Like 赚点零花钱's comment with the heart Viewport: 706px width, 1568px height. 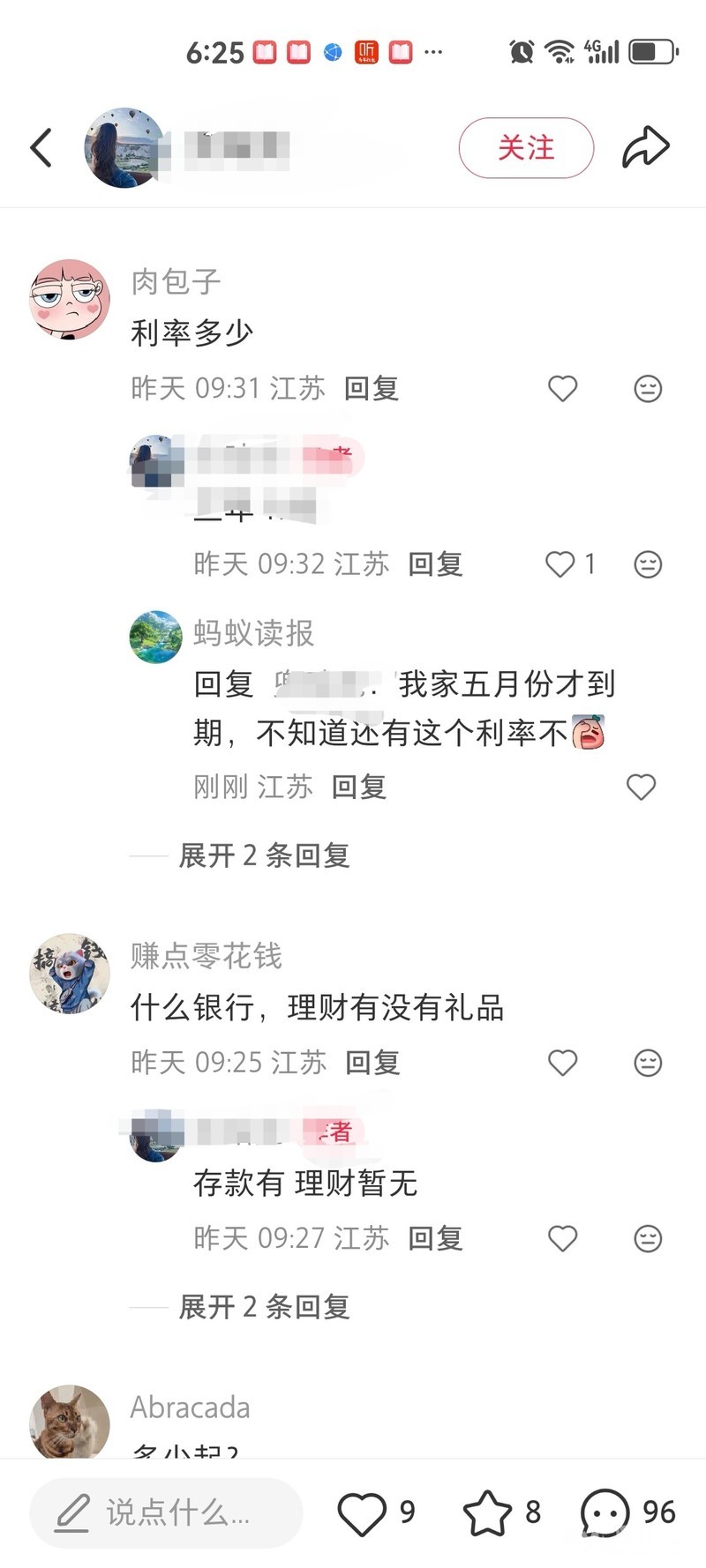pos(562,1063)
